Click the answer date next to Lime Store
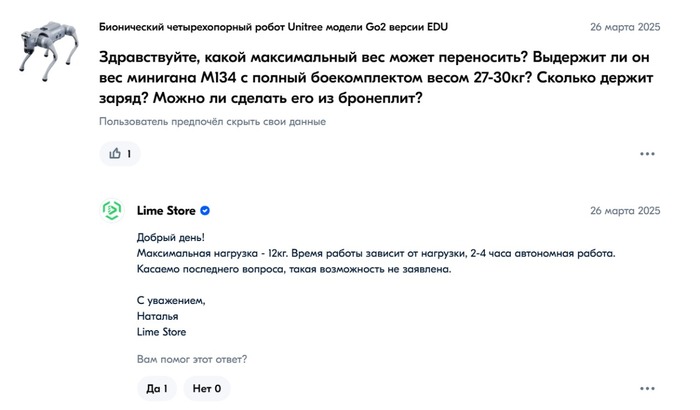This screenshot has width=700, height=410. pos(625,211)
